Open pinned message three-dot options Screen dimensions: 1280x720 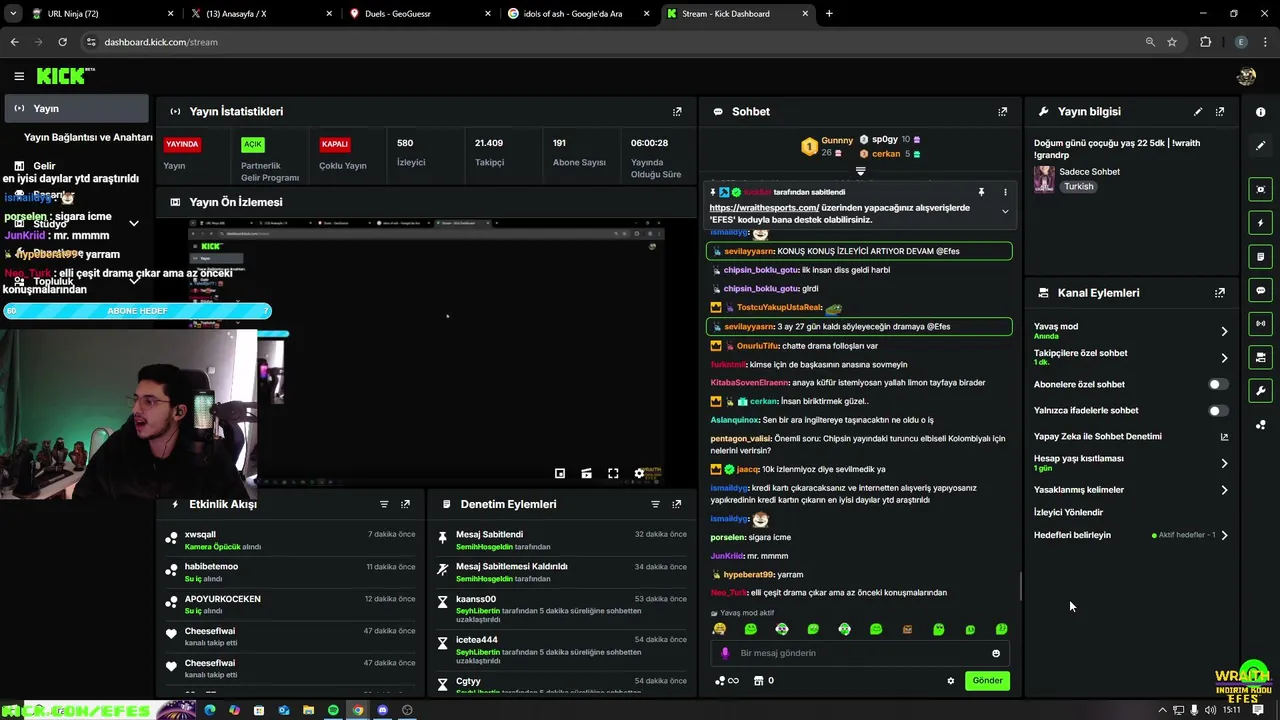coord(1005,192)
